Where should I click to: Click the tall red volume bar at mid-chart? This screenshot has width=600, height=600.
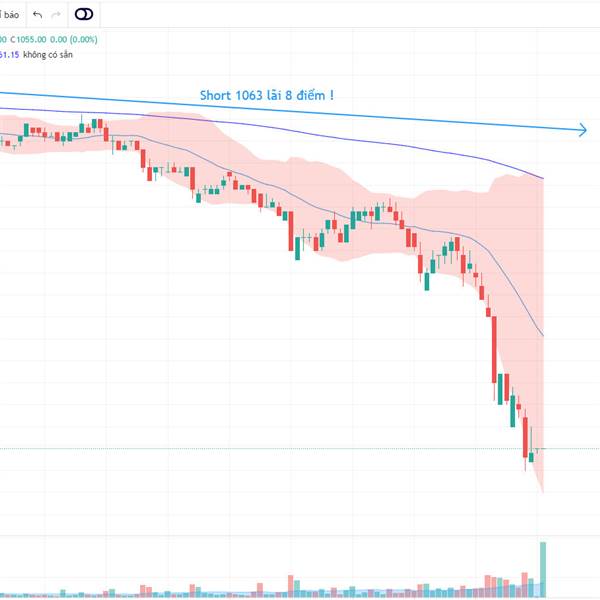290,586
